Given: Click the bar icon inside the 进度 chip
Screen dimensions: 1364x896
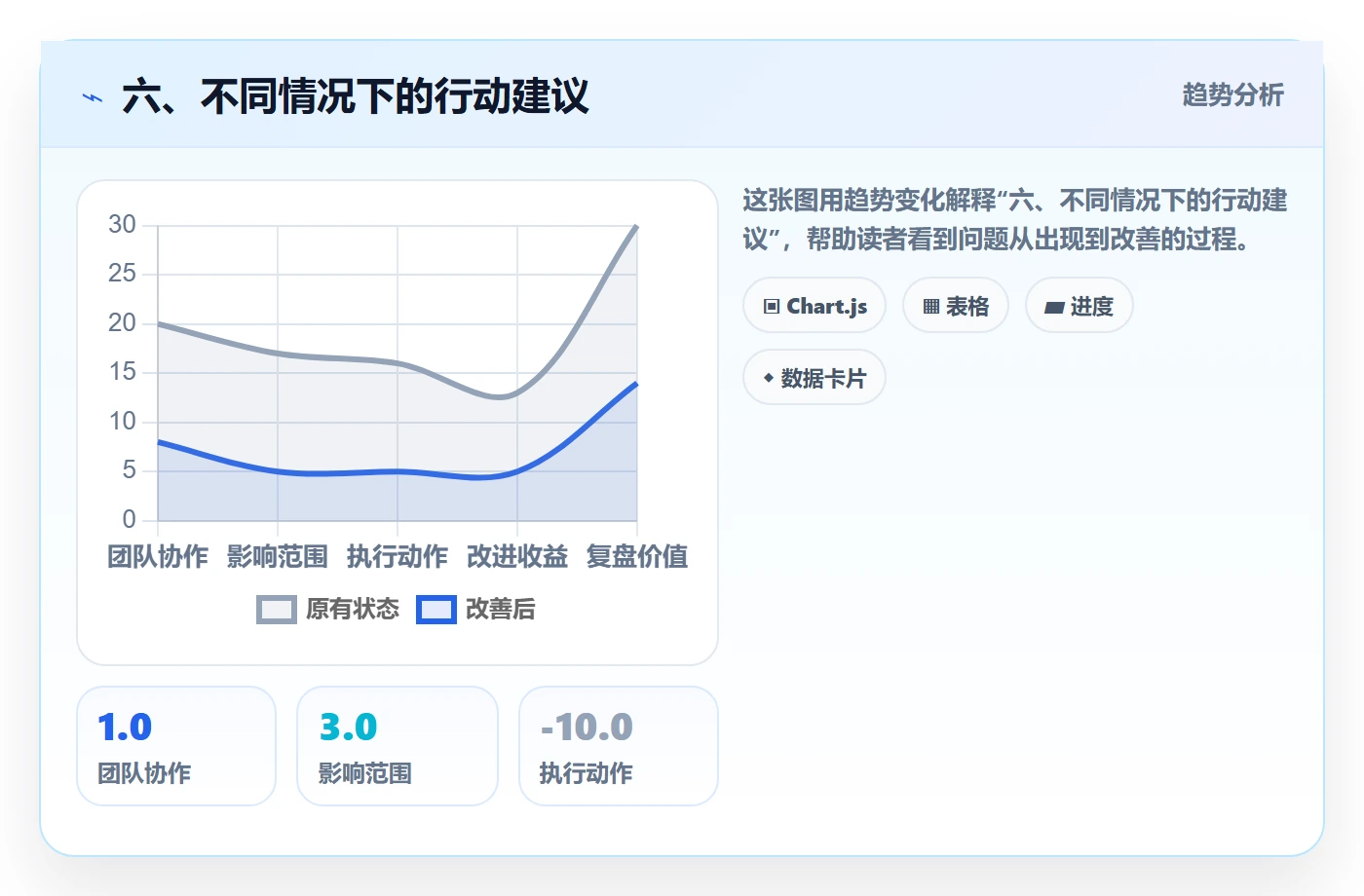Looking at the screenshot, I should click(1054, 308).
